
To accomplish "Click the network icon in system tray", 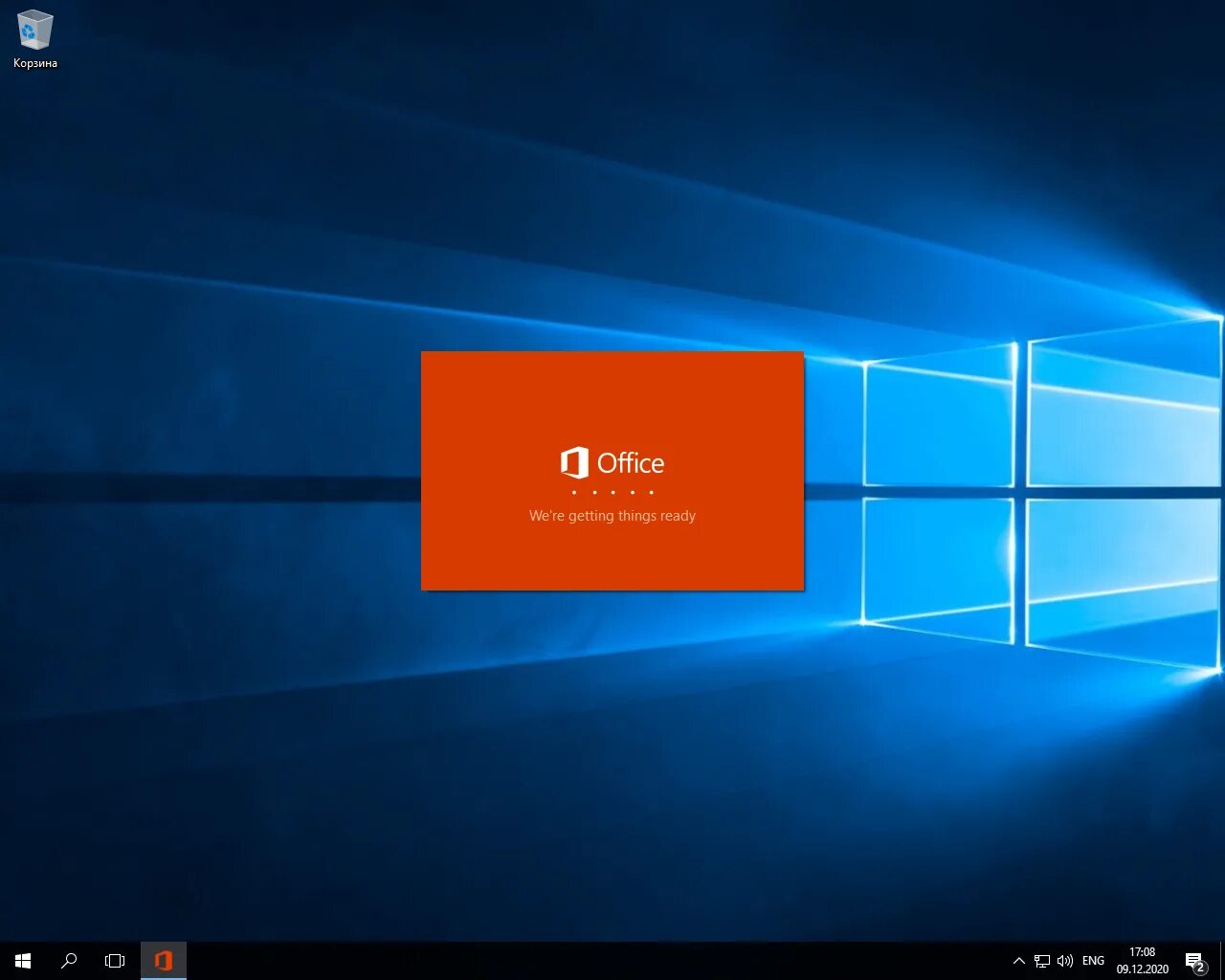I will pyautogui.click(x=1041, y=960).
